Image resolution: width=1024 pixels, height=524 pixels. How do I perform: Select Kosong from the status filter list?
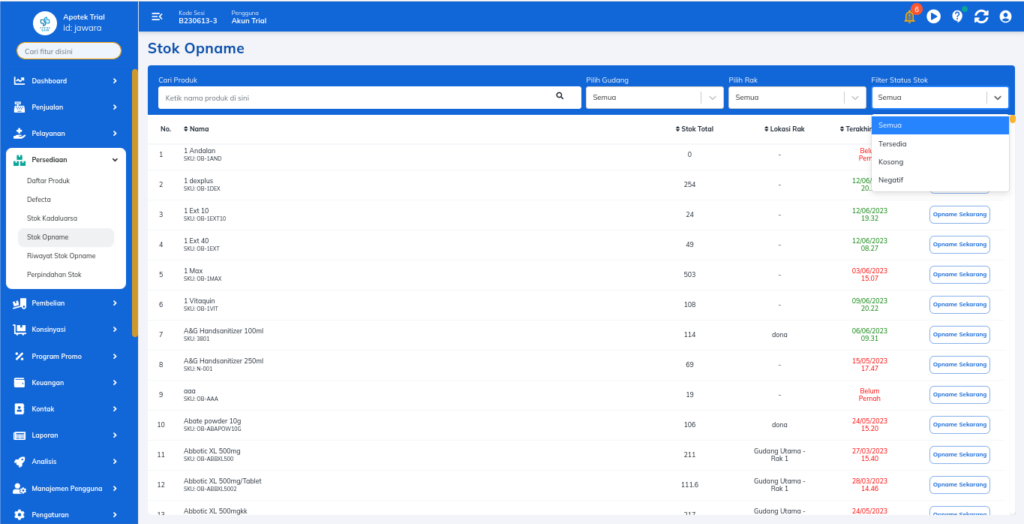click(x=890, y=162)
